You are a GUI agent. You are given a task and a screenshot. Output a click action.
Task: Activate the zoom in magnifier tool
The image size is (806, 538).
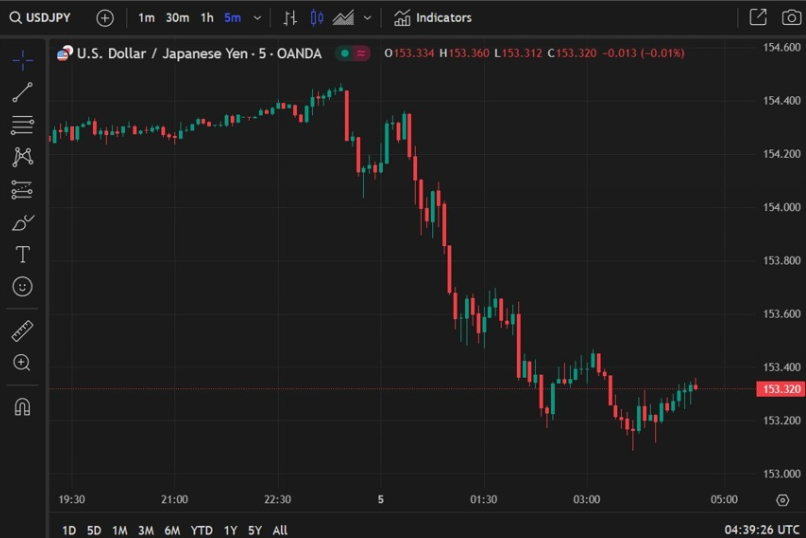click(x=22, y=363)
